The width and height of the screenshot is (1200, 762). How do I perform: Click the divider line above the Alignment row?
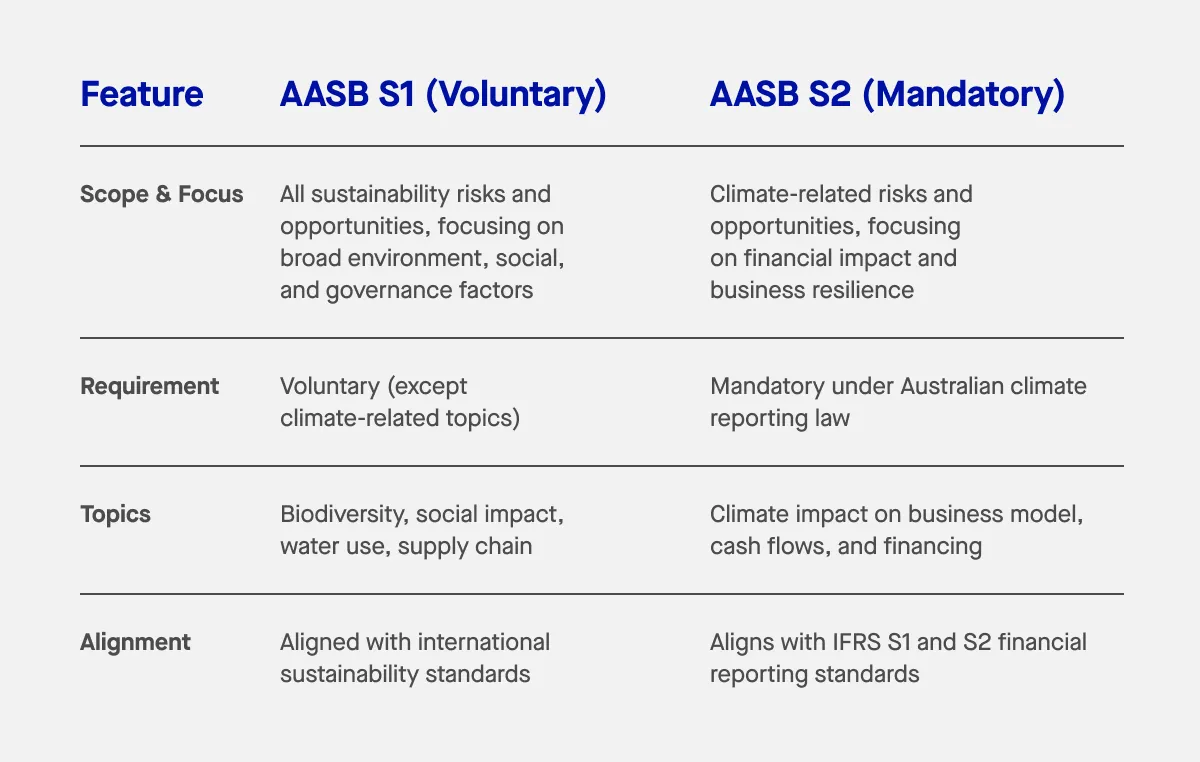point(601,594)
